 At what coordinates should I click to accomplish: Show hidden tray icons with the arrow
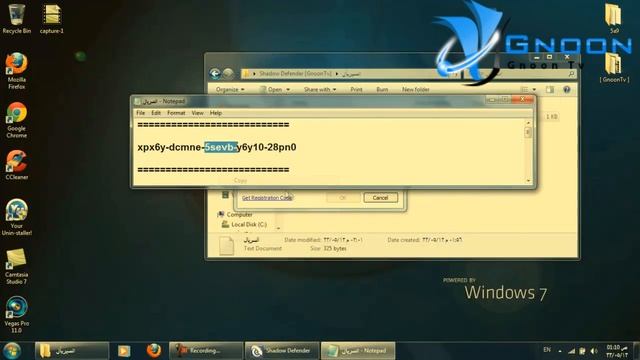point(560,351)
